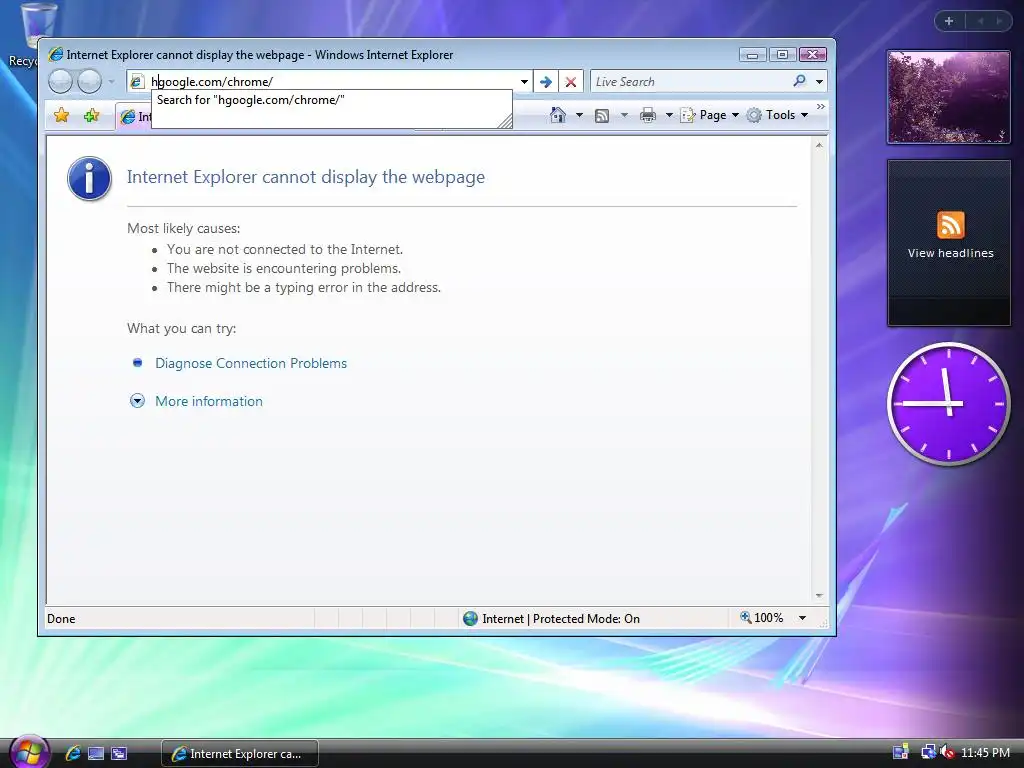Image resolution: width=1024 pixels, height=768 pixels.
Task: Click the Home icon in toolbar
Action: [x=558, y=115]
